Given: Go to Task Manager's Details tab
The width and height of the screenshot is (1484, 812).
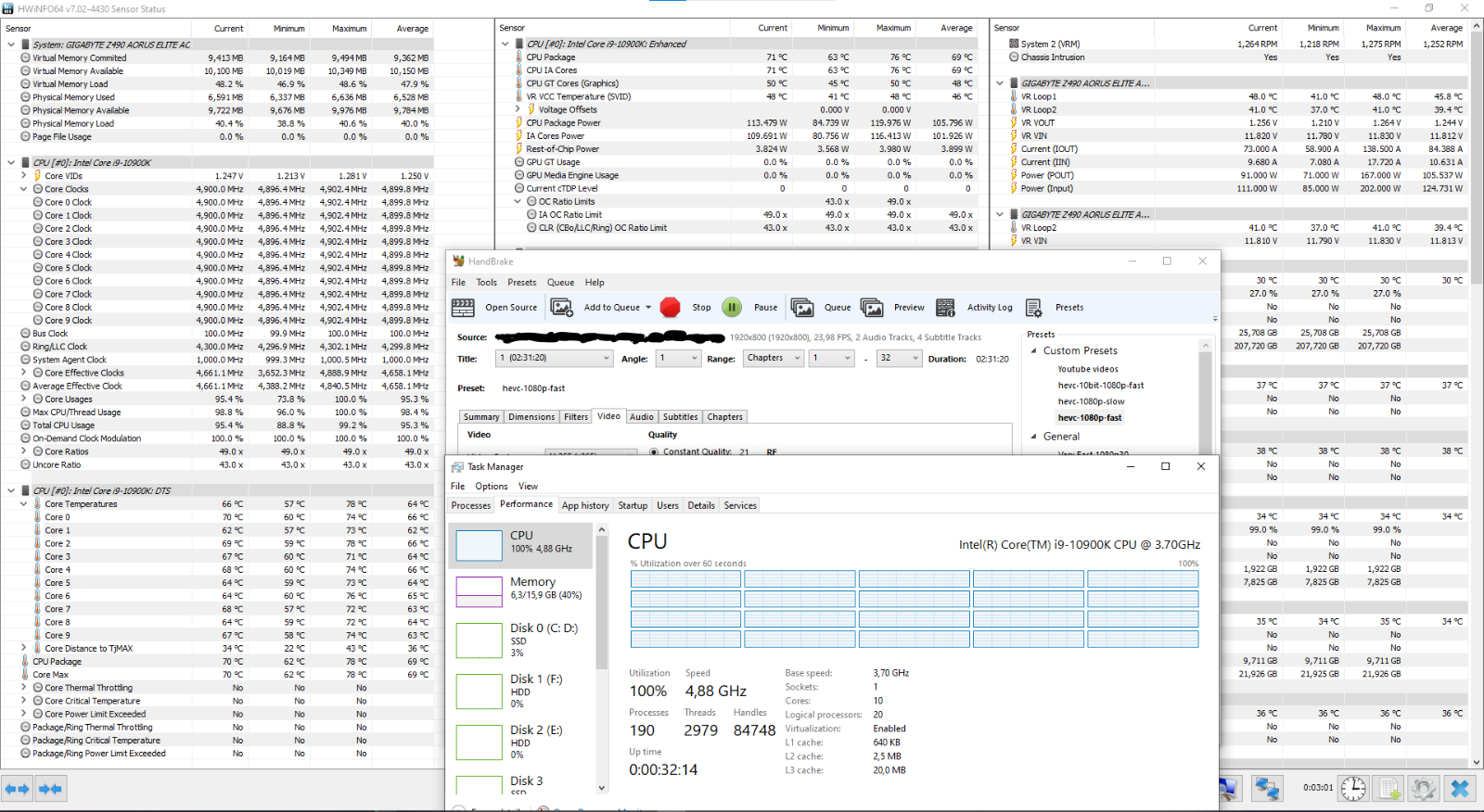Looking at the screenshot, I should coord(701,506).
